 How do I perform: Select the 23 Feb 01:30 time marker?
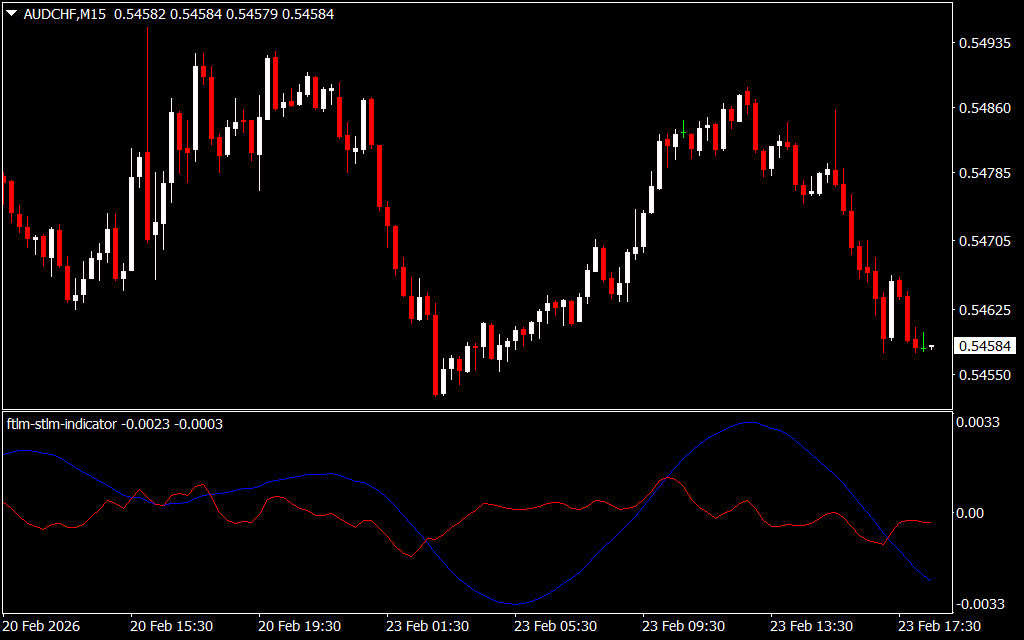coord(427,626)
